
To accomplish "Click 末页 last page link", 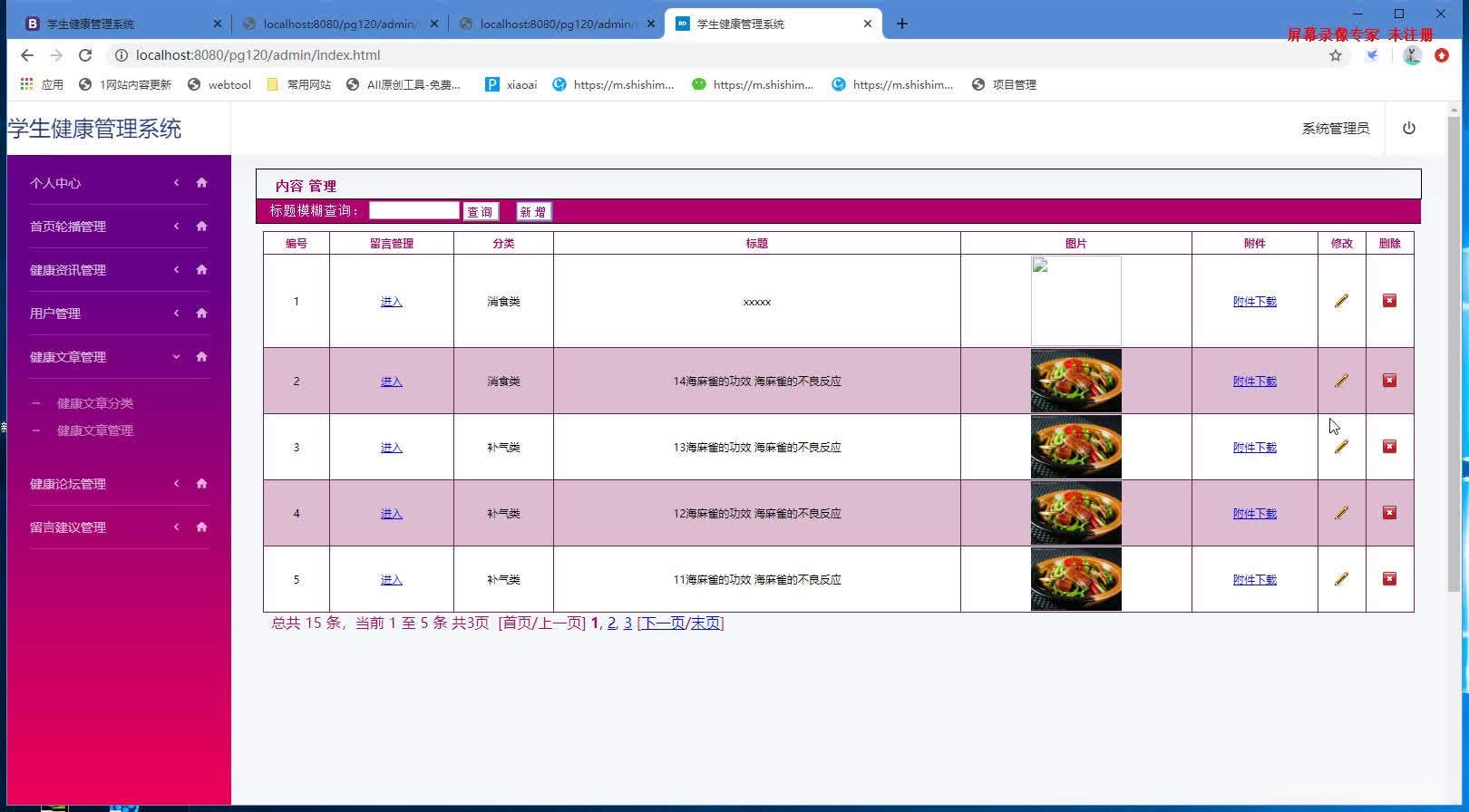I will coord(705,623).
